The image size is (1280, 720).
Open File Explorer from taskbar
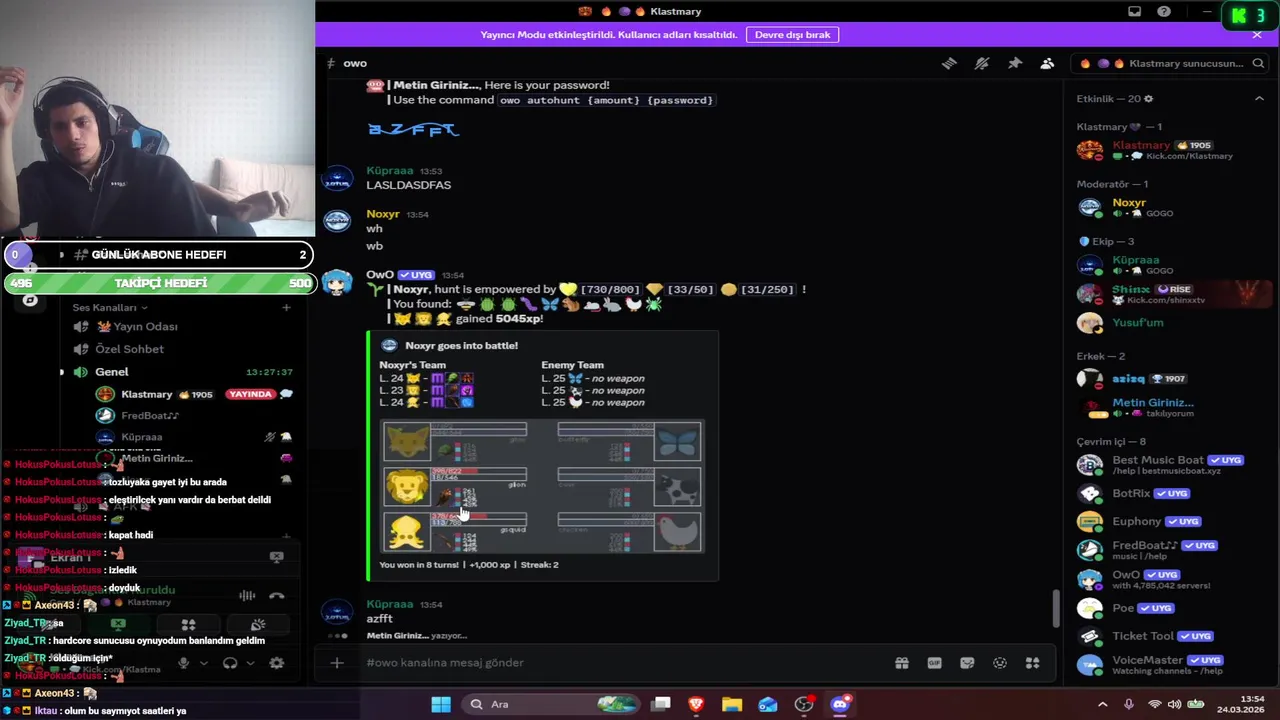(732, 704)
